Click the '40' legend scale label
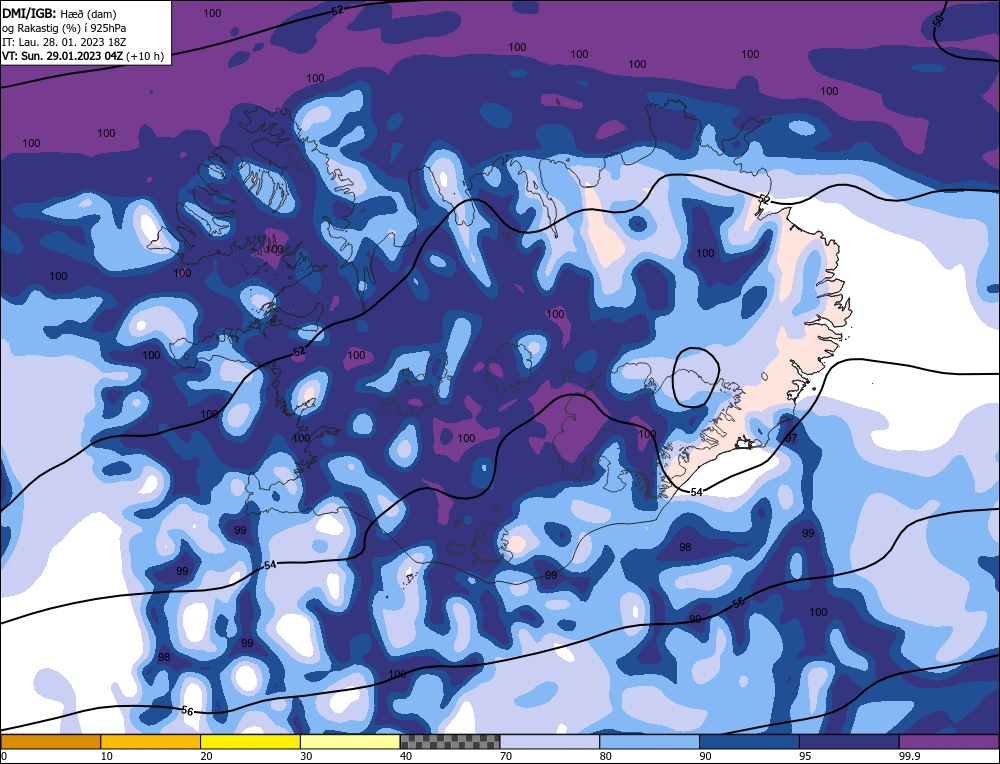Viewport: 1000px width, 764px height. (x=406, y=756)
